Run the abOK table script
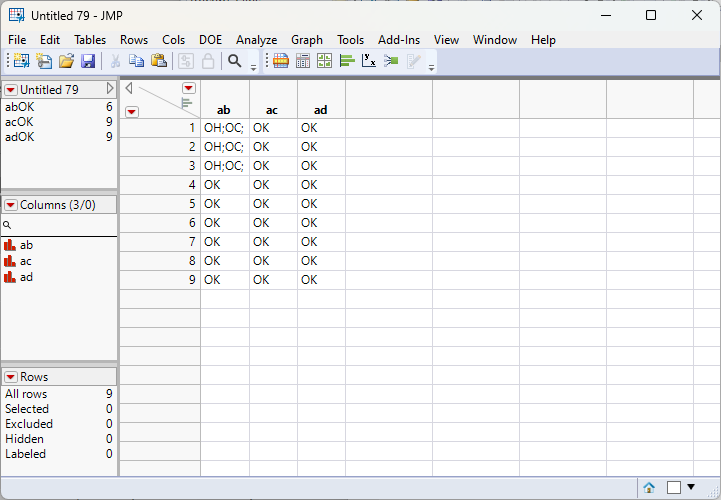The image size is (721, 500). click(x=19, y=107)
